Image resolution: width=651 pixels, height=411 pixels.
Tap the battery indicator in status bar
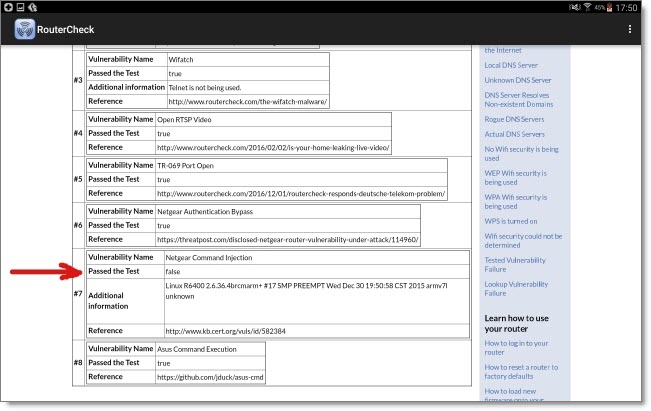tap(608, 7)
